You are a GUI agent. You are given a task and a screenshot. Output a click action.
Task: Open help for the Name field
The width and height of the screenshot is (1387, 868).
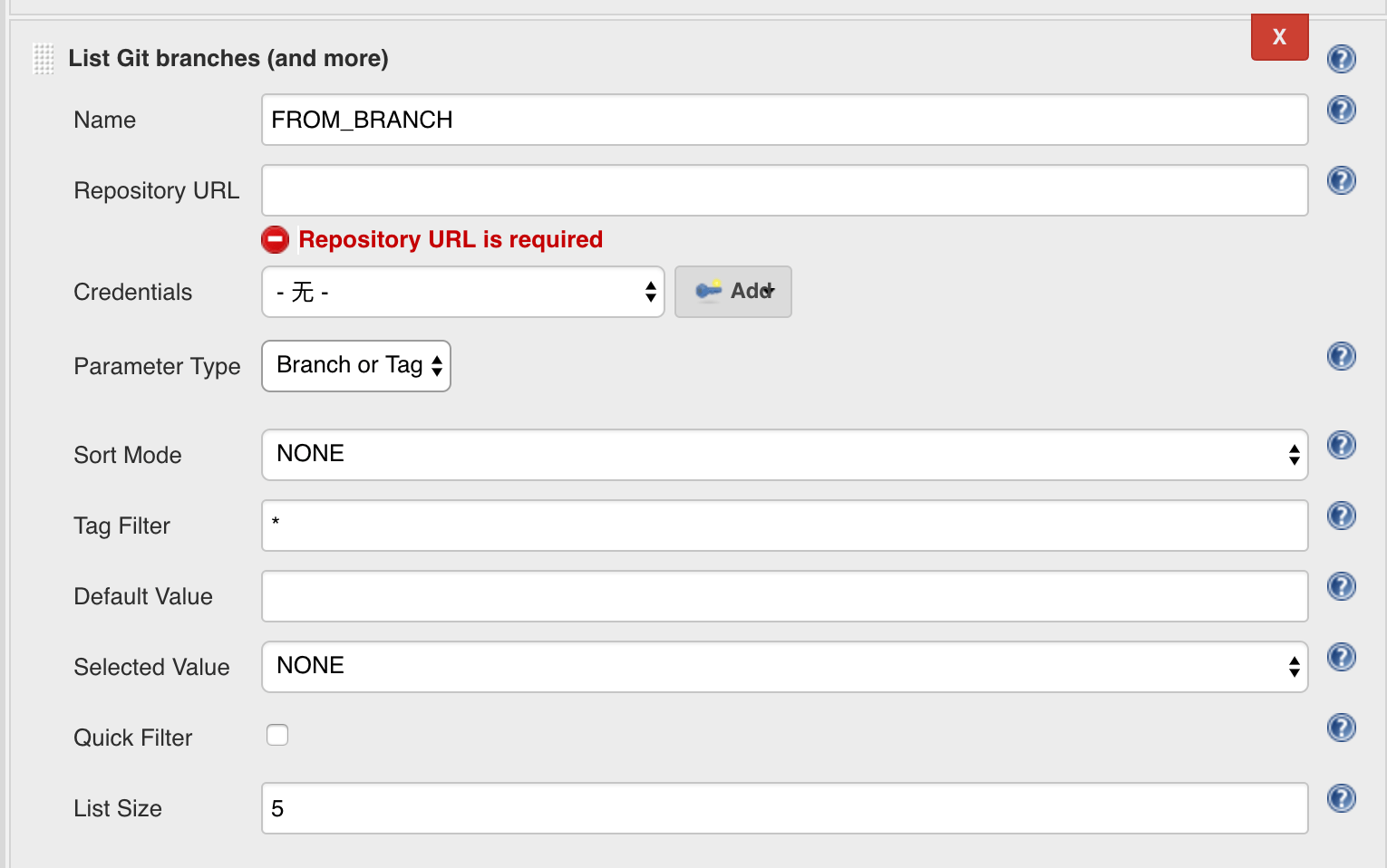[x=1341, y=110]
